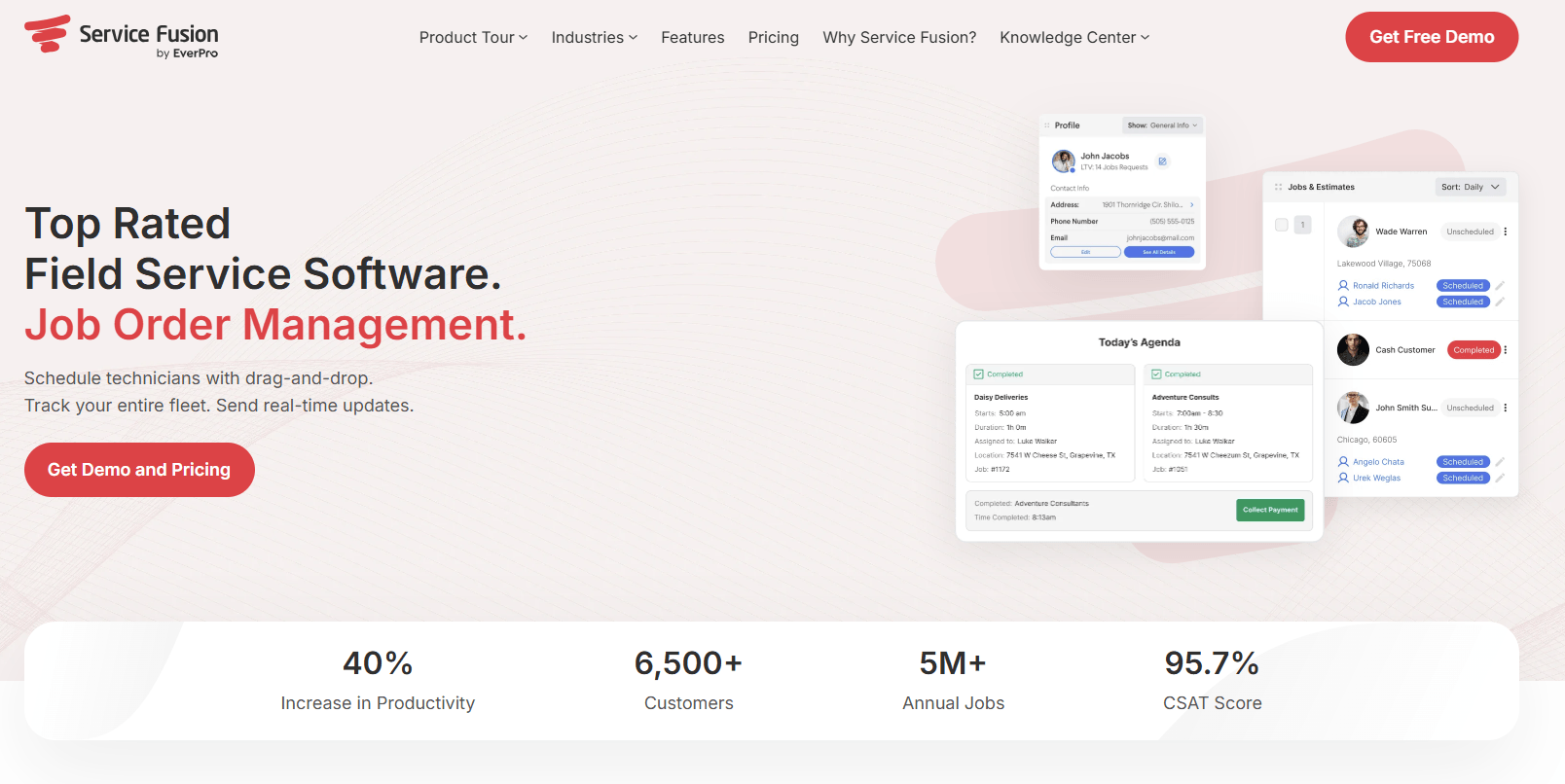Screen dimensions: 1565x784
Task: Click the number 1 box in Jobs list
Action: (1302, 225)
